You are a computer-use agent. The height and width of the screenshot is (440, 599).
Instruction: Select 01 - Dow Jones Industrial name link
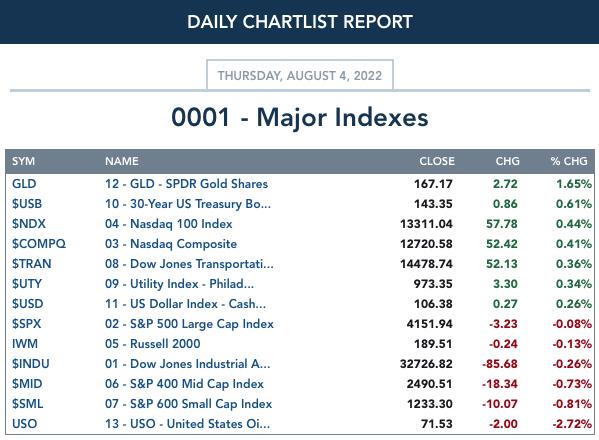tap(188, 364)
